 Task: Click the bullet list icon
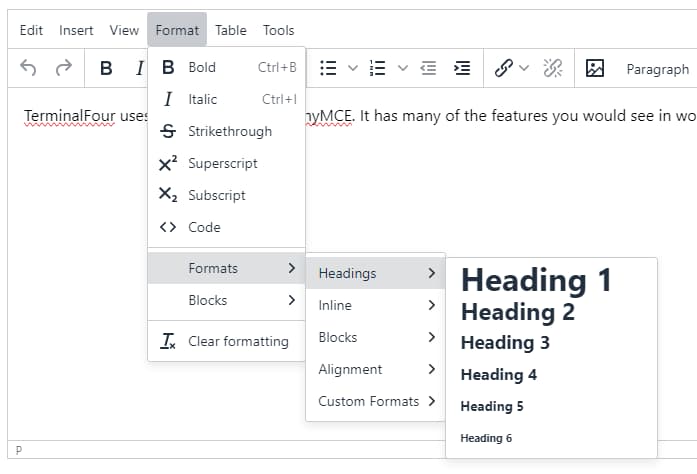(x=327, y=68)
